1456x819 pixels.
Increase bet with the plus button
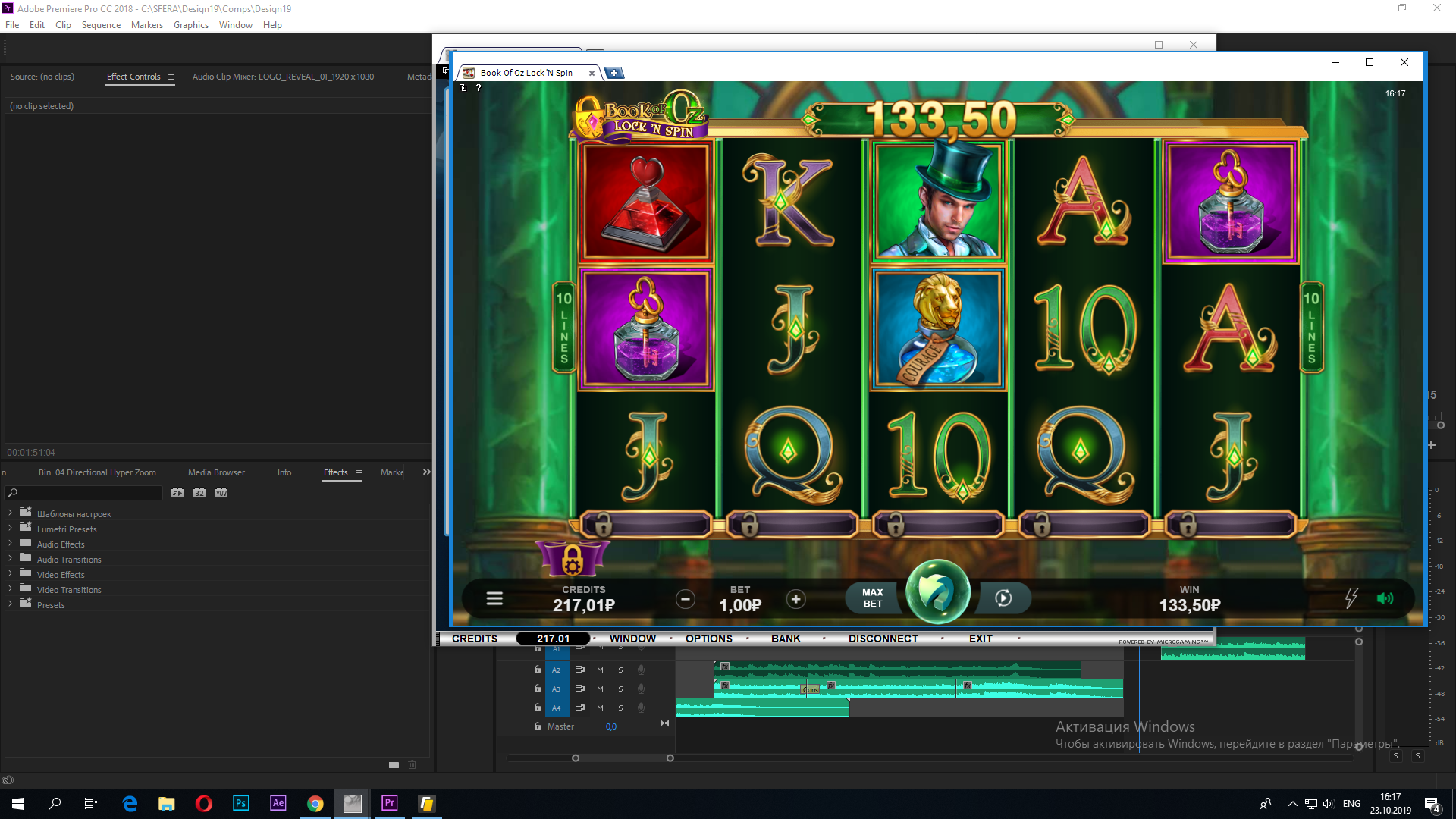[x=795, y=599]
